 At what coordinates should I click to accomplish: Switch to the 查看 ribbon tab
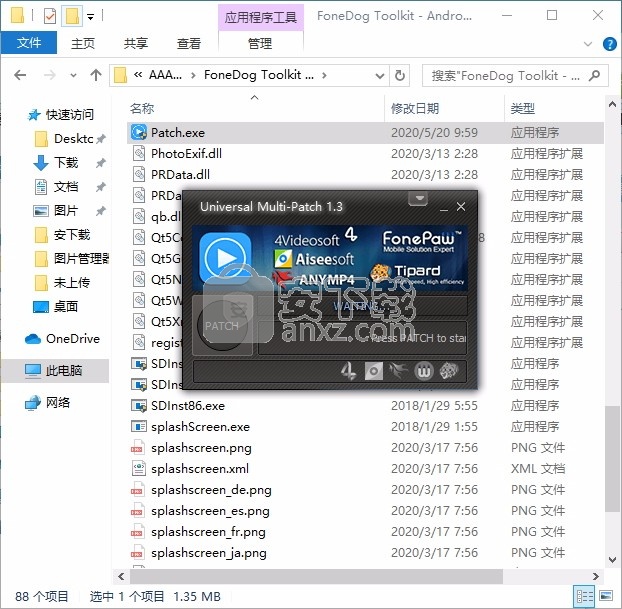[189, 43]
